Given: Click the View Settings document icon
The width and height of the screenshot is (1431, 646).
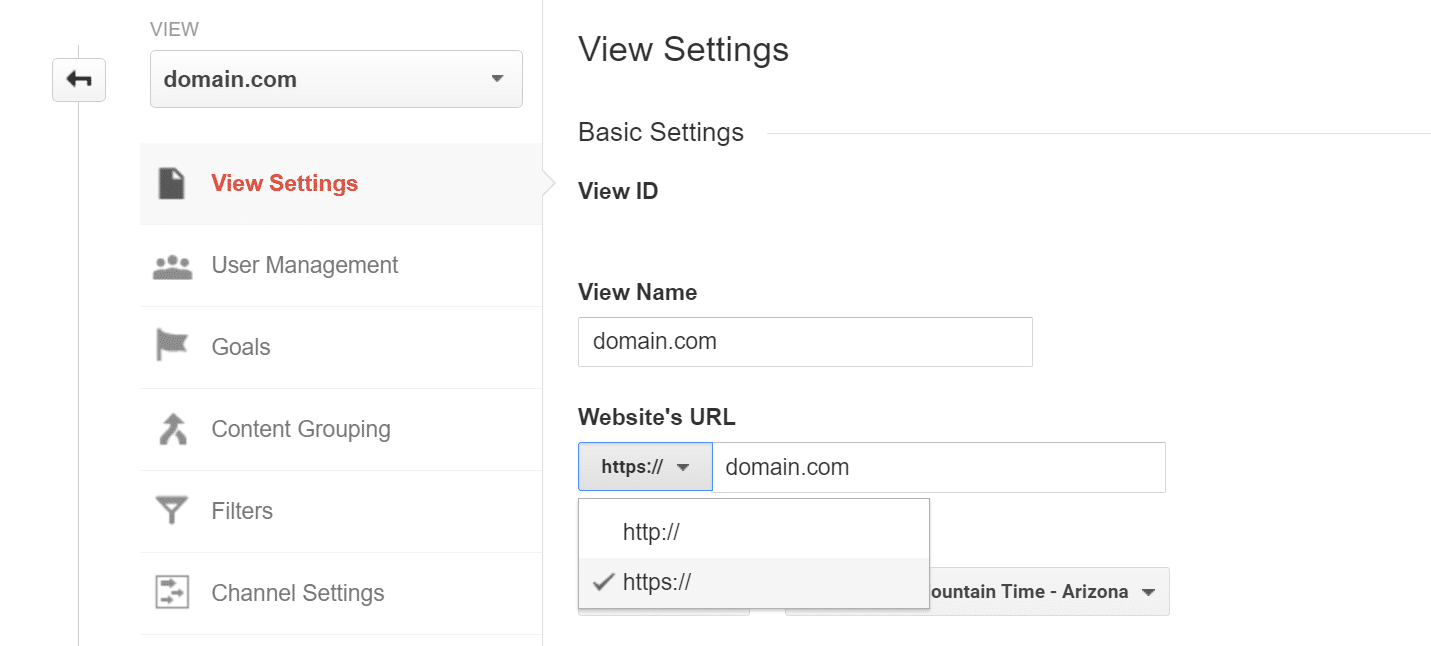Looking at the screenshot, I should tap(172, 183).
